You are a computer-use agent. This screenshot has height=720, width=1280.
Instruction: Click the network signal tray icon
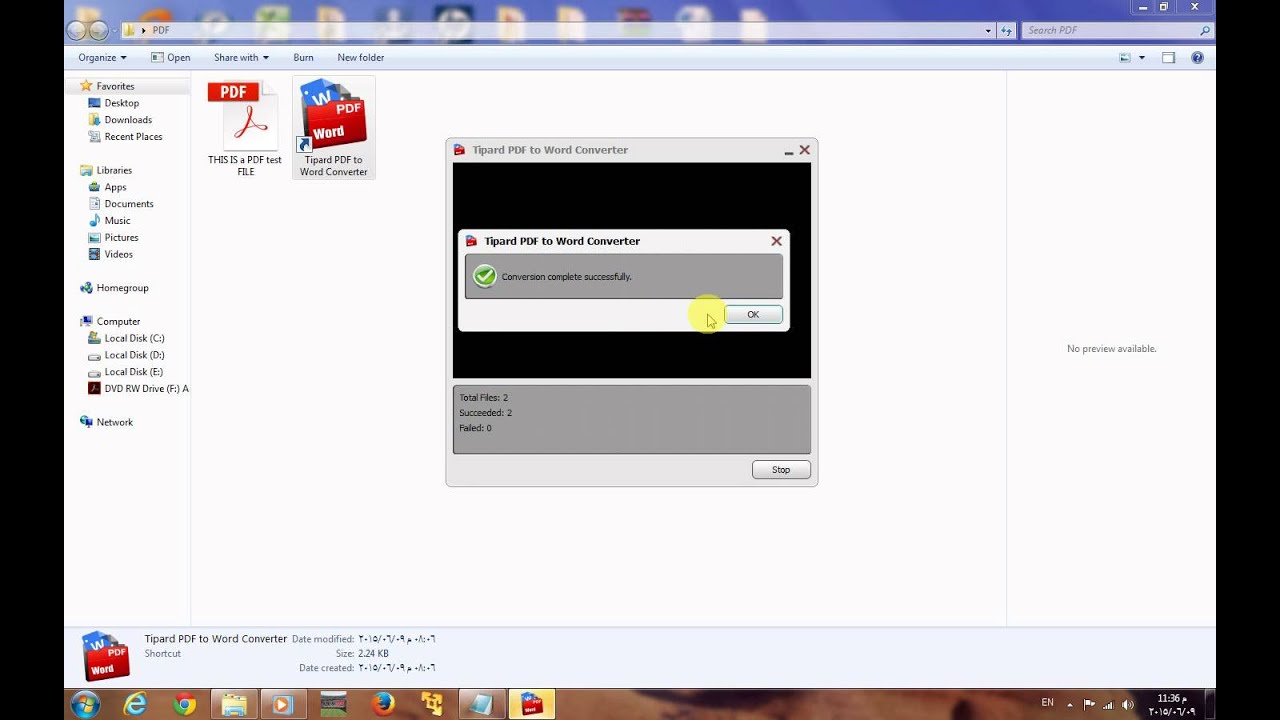coord(1108,704)
